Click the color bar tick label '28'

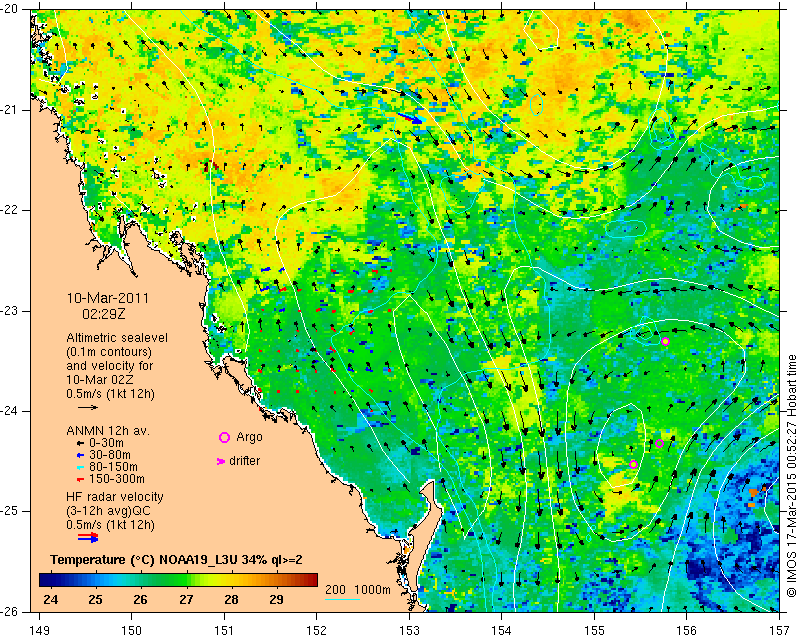point(231,599)
